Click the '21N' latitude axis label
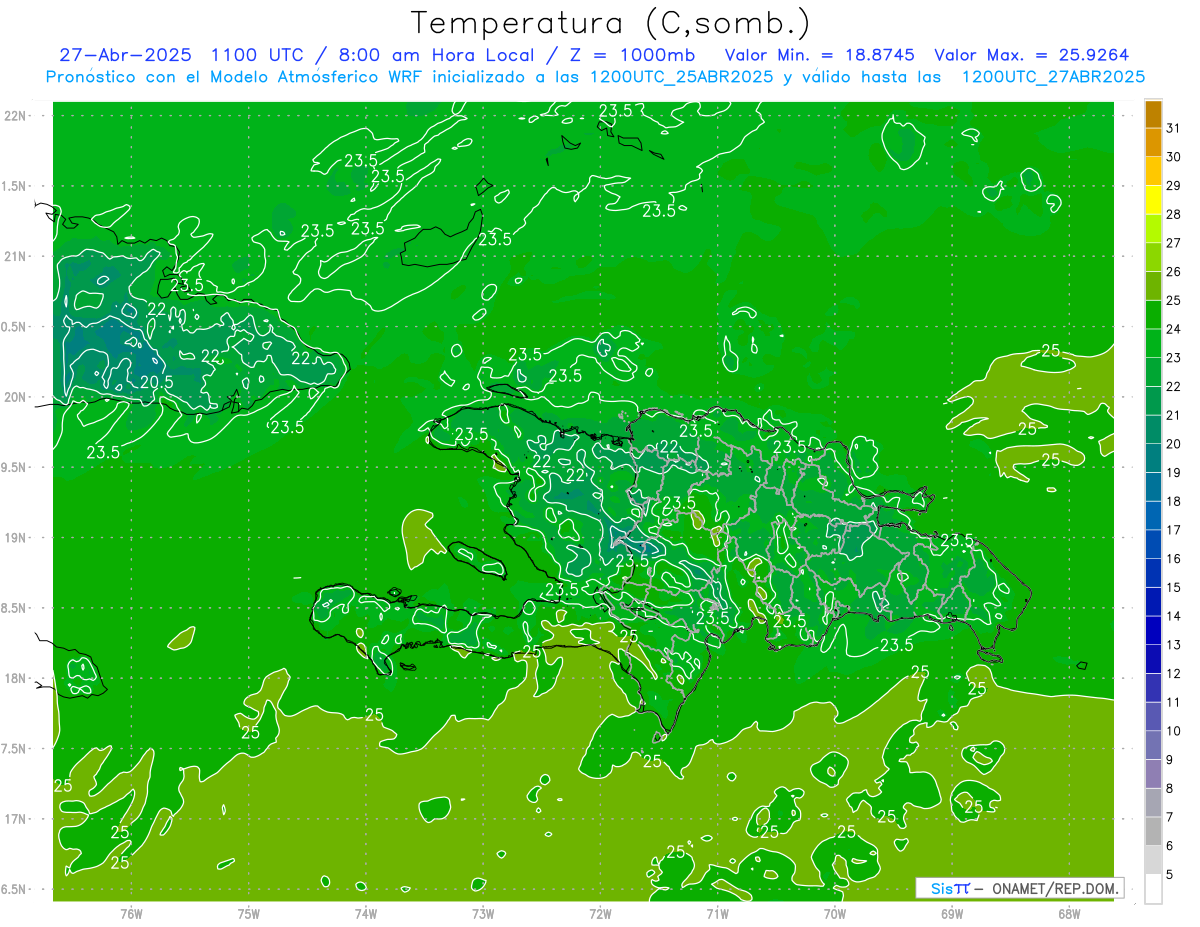1200x927 pixels. coord(16,256)
